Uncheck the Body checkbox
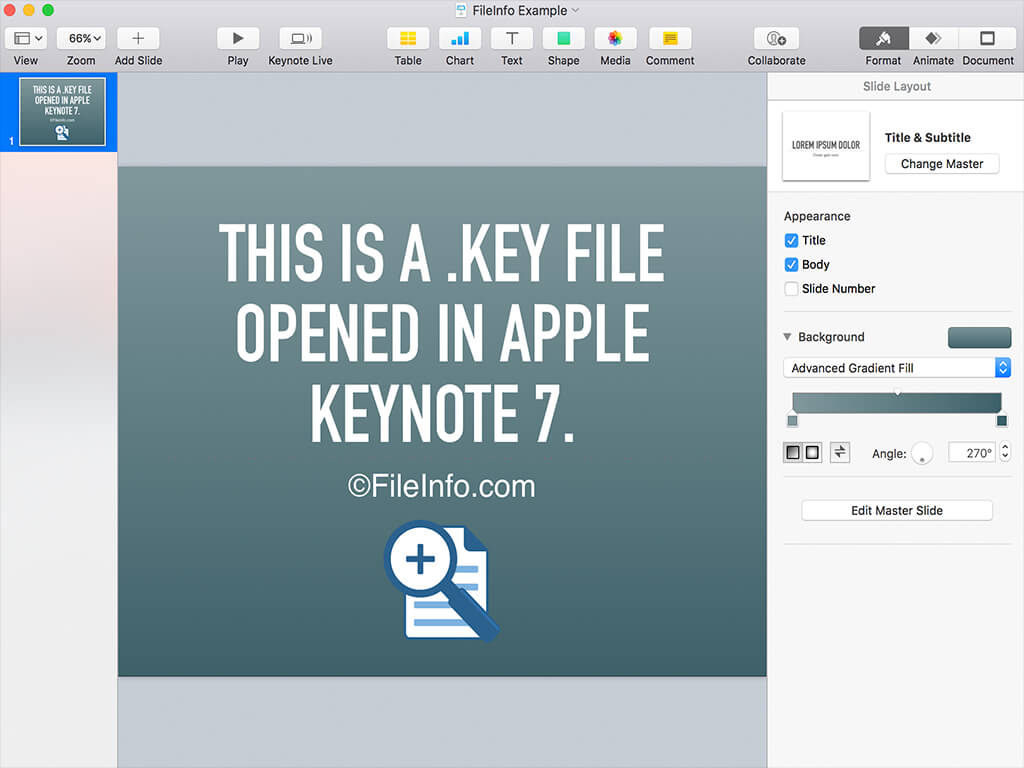 click(x=791, y=264)
